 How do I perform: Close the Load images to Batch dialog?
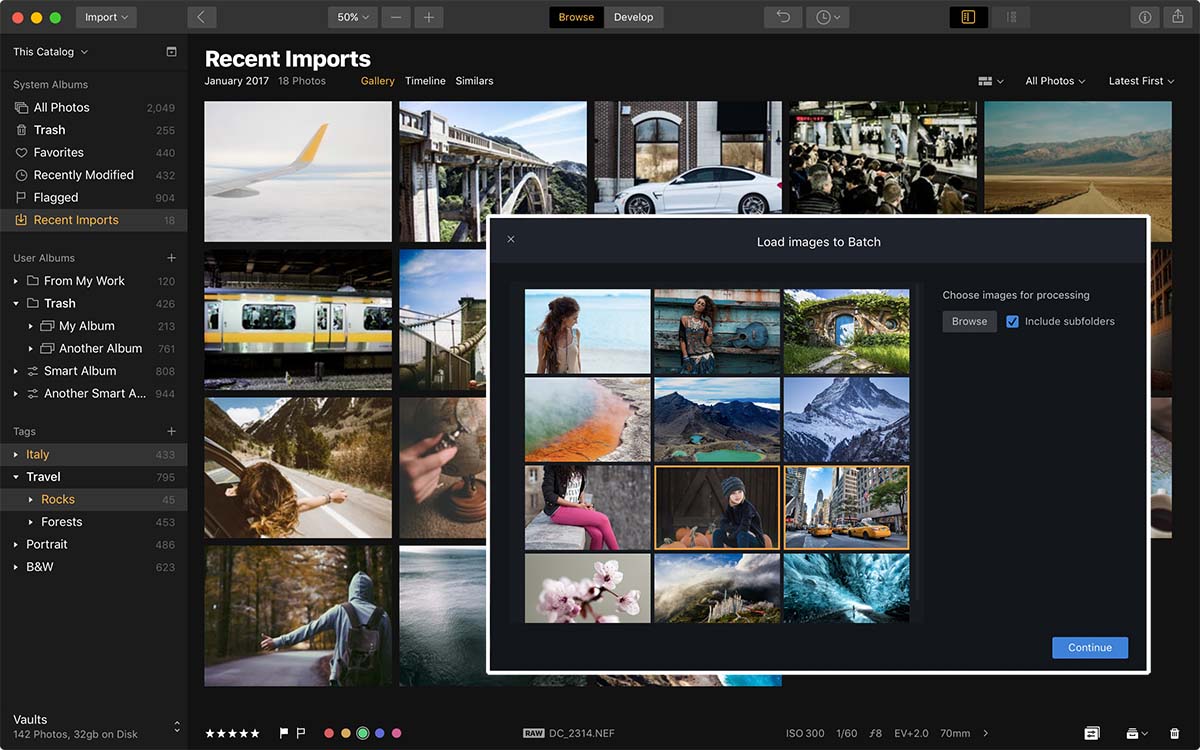click(511, 239)
